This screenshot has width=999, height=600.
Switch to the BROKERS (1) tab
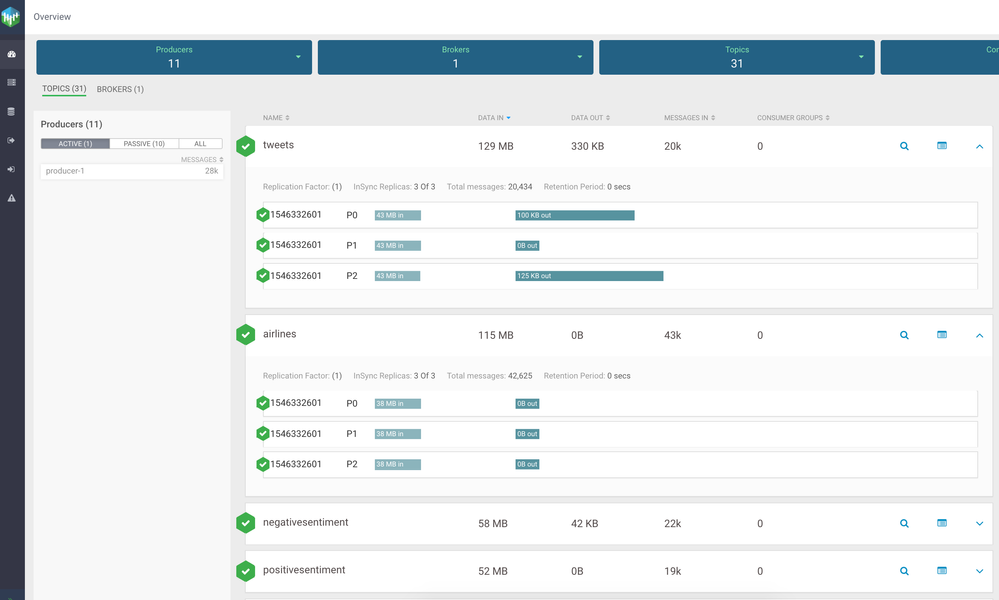(120, 89)
